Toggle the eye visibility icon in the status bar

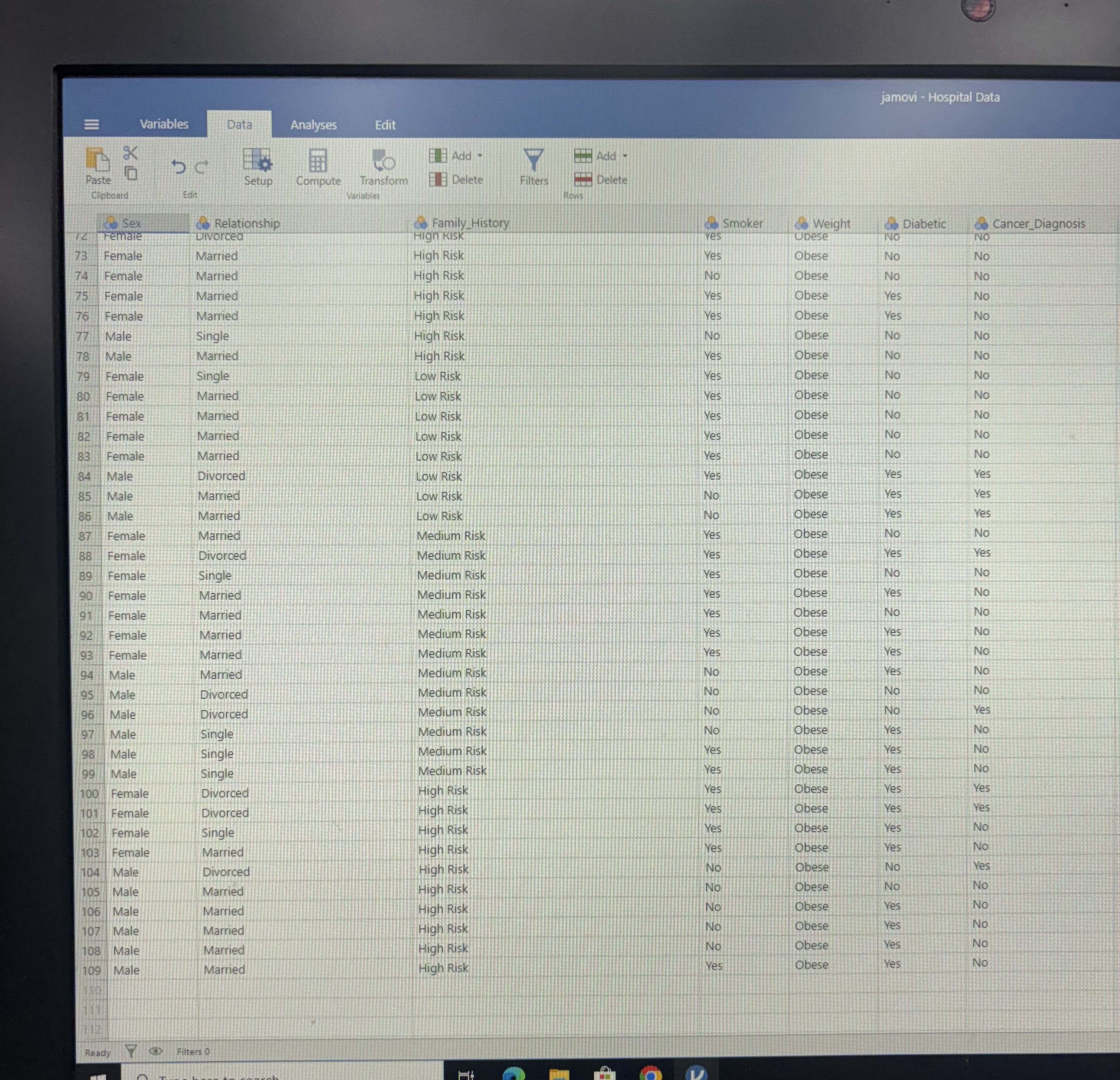tap(156, 1051)
